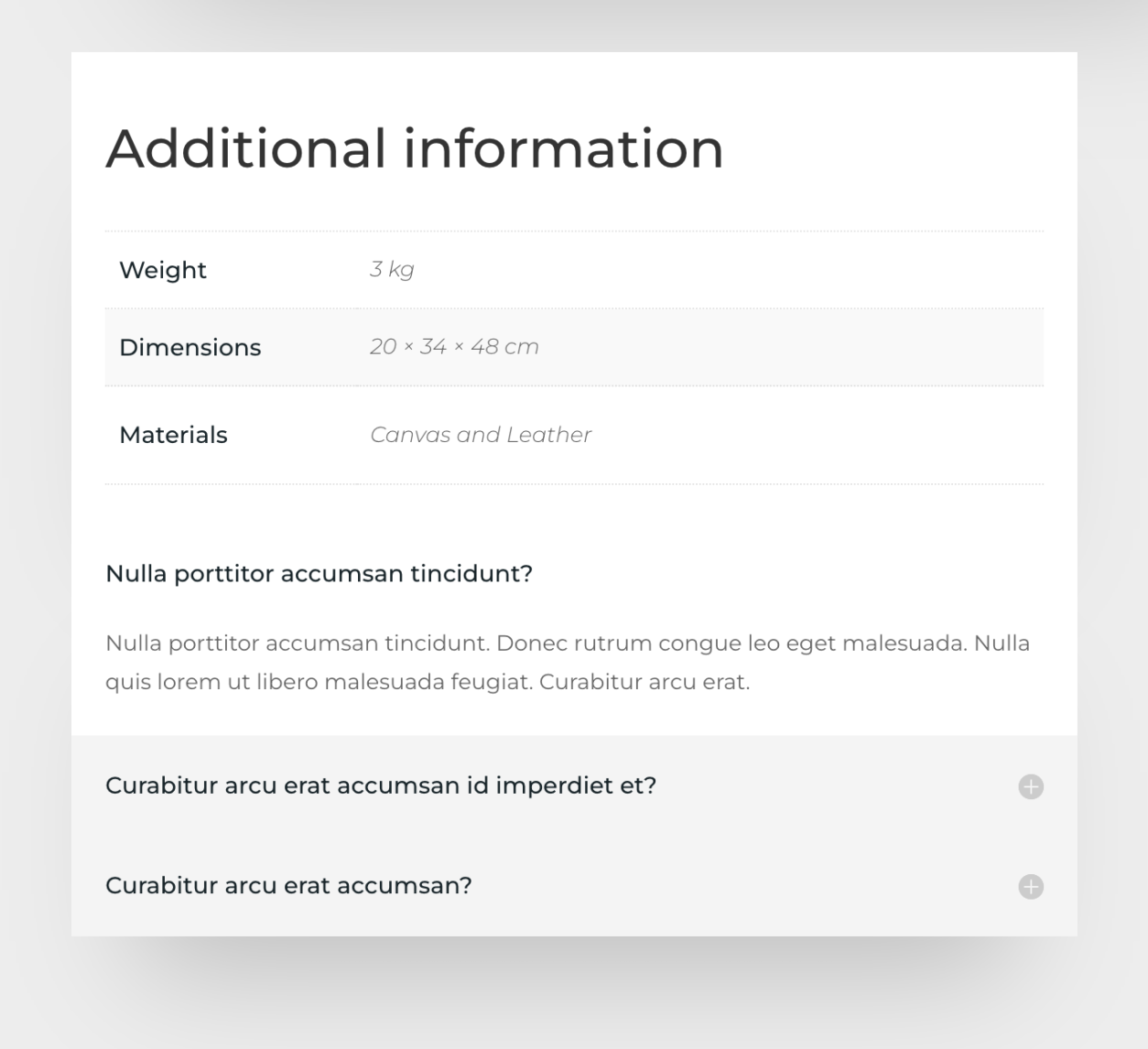Select the 'Materials' row label
Screen dimensions: 1148x1049
pos(173,435)
